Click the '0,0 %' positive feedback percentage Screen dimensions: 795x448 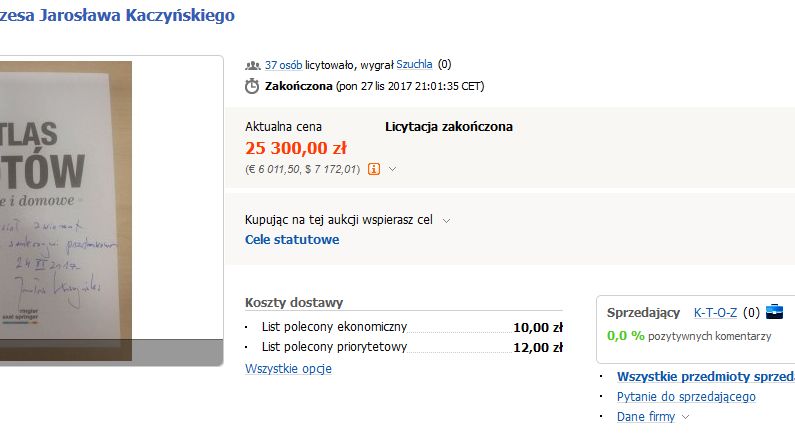(x=625, y=336)
